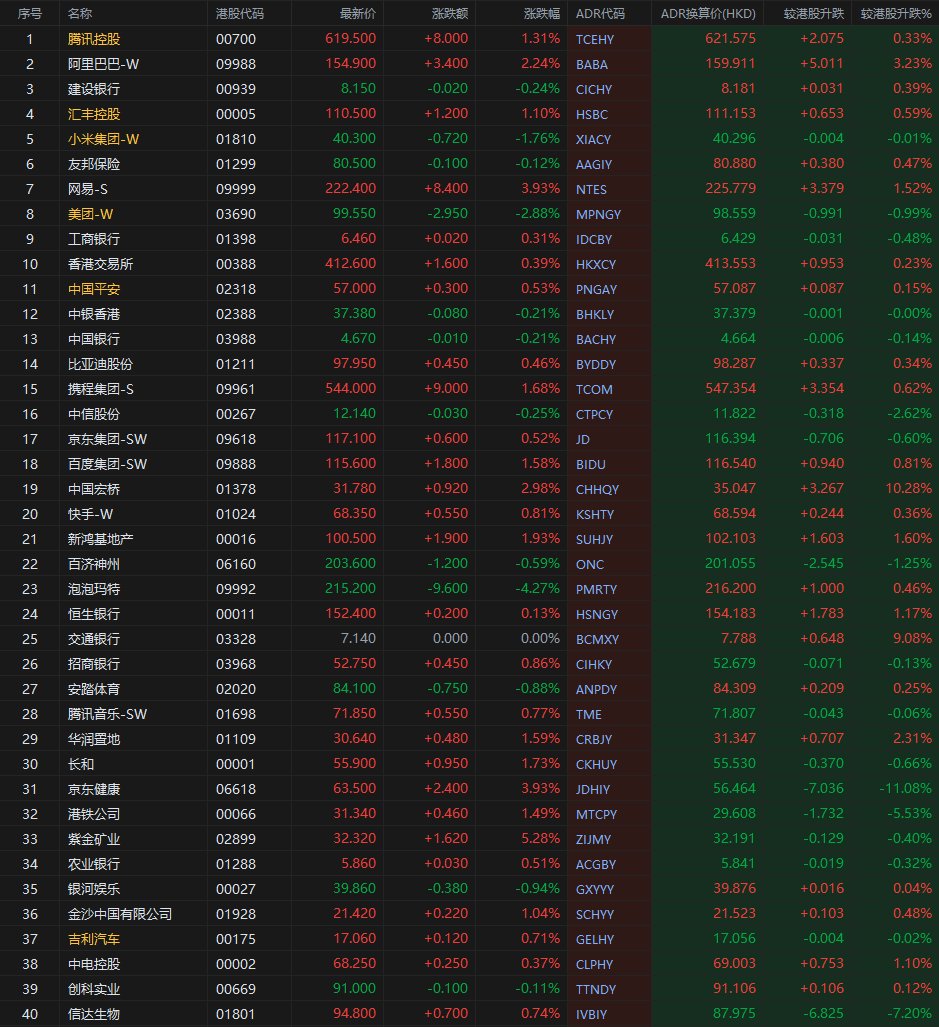Image resolution: width=939 pixels, height=1027 pixels.
Task: Click the 序号 column header
Action: [x=29, y=14]
